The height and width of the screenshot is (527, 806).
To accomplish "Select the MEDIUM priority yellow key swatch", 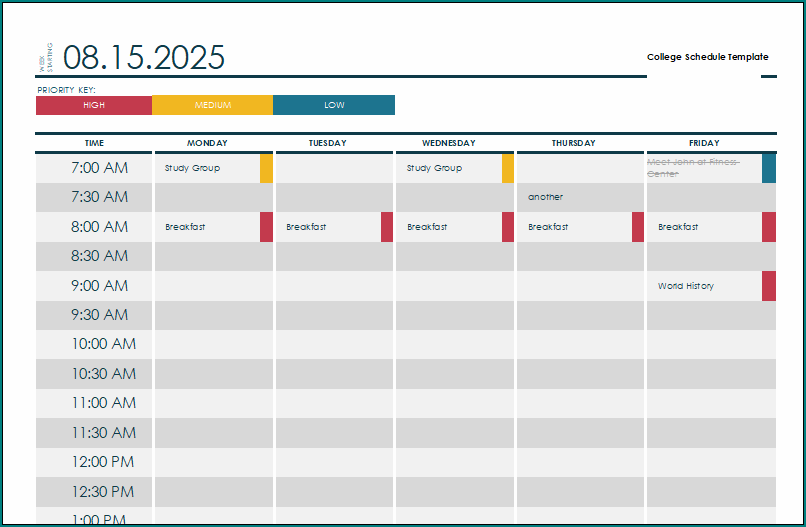I will tap(212, 105).
